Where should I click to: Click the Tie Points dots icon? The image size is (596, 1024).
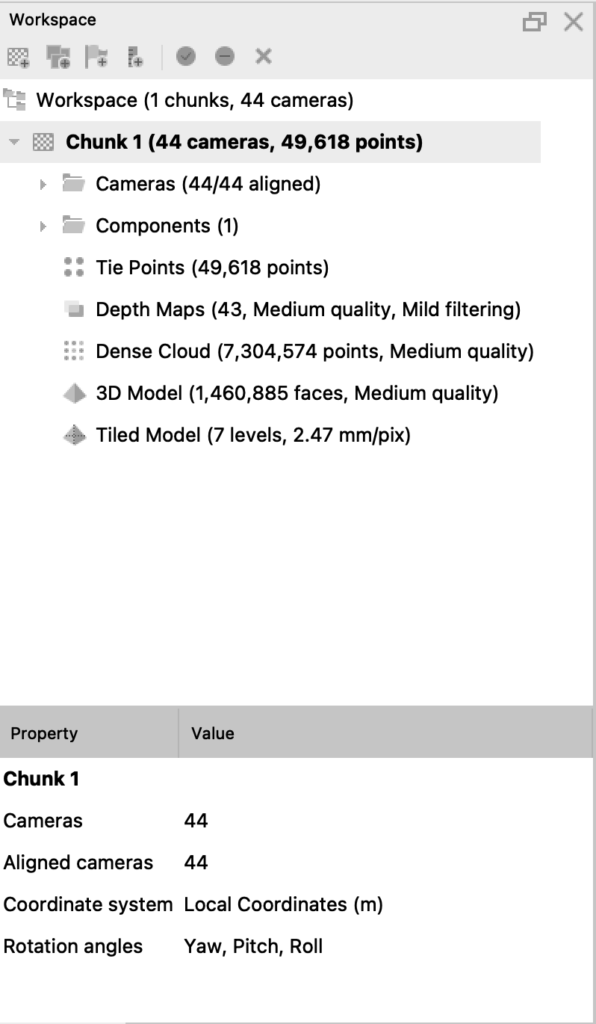tap(74, 267)
